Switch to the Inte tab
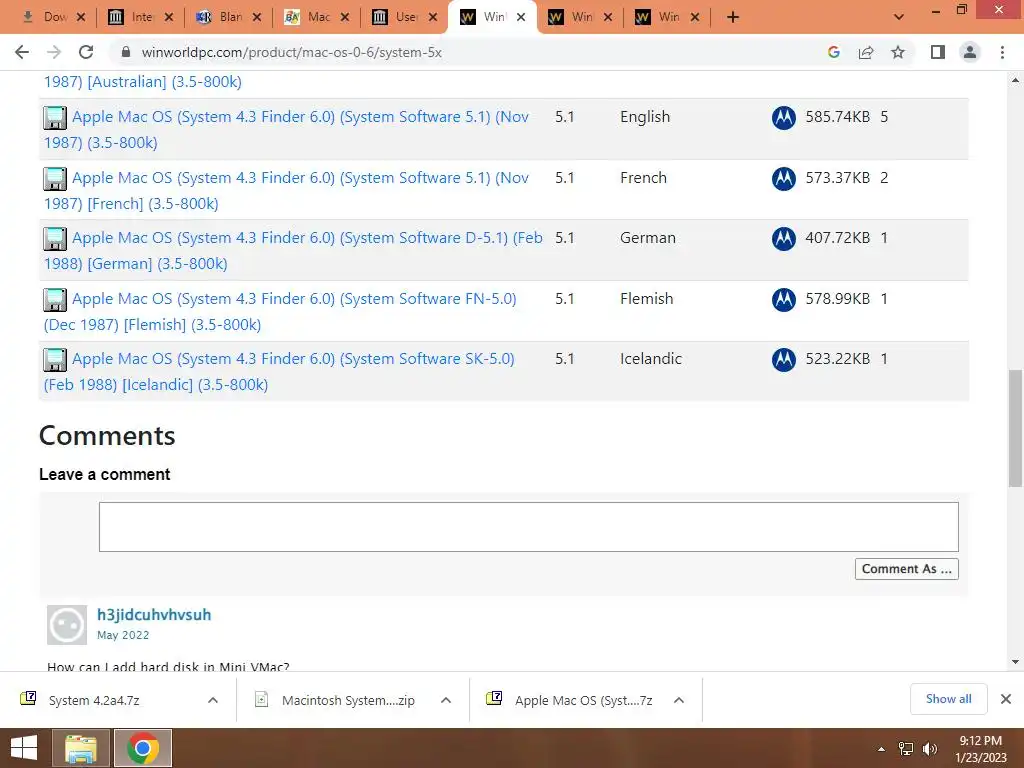The image size is (1024, 768). pos(140,17)
